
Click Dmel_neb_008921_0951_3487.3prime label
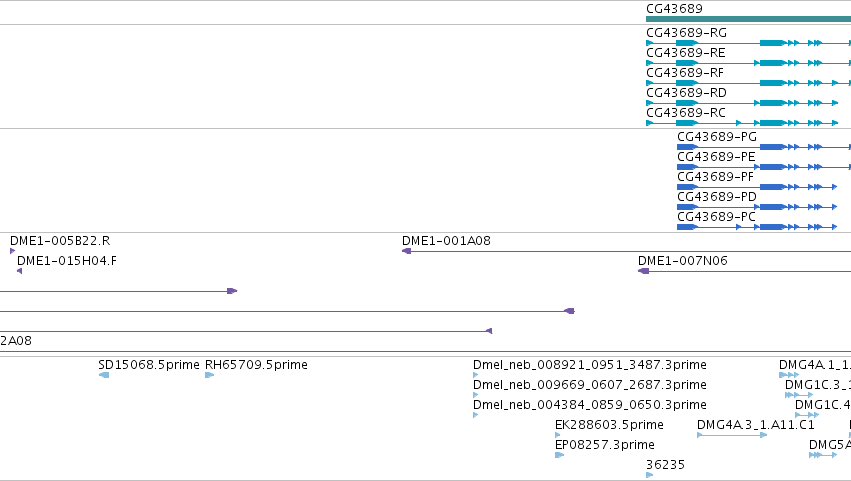[x=590, y=365]
